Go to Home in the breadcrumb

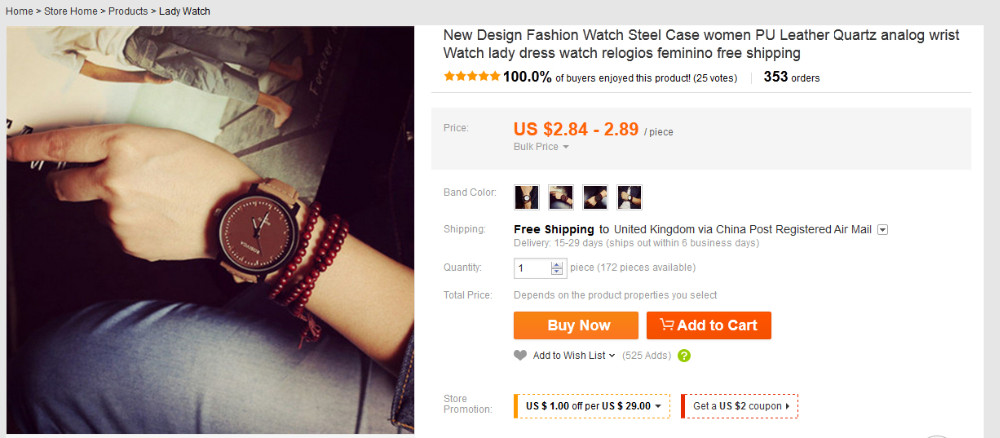click(x=19, y=12)
